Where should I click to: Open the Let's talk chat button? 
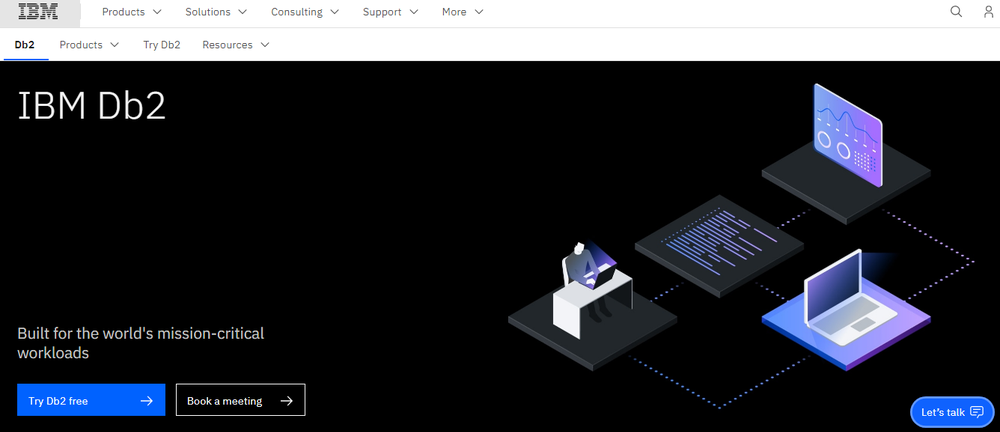[952, 412]
